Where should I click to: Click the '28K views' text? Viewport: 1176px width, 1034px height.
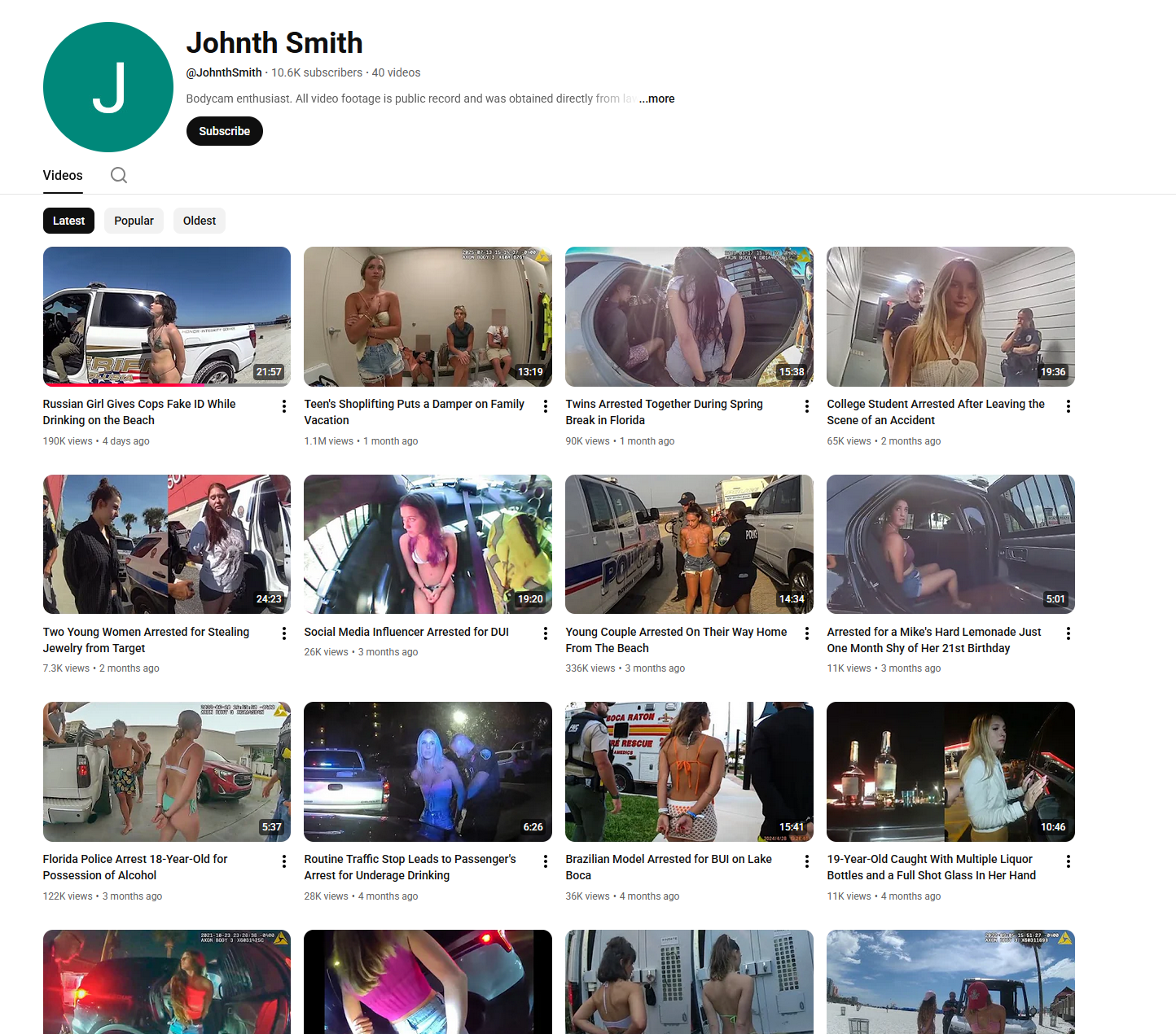point(327,896)
